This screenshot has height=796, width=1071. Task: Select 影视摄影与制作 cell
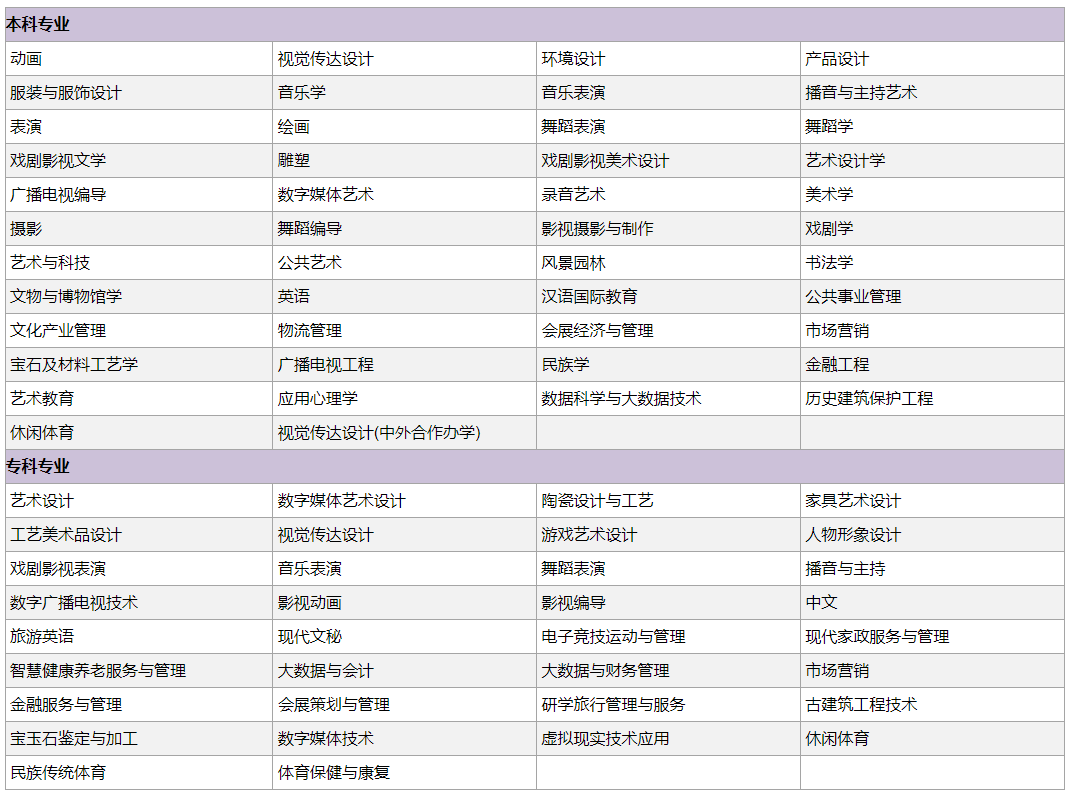point(668,229)
